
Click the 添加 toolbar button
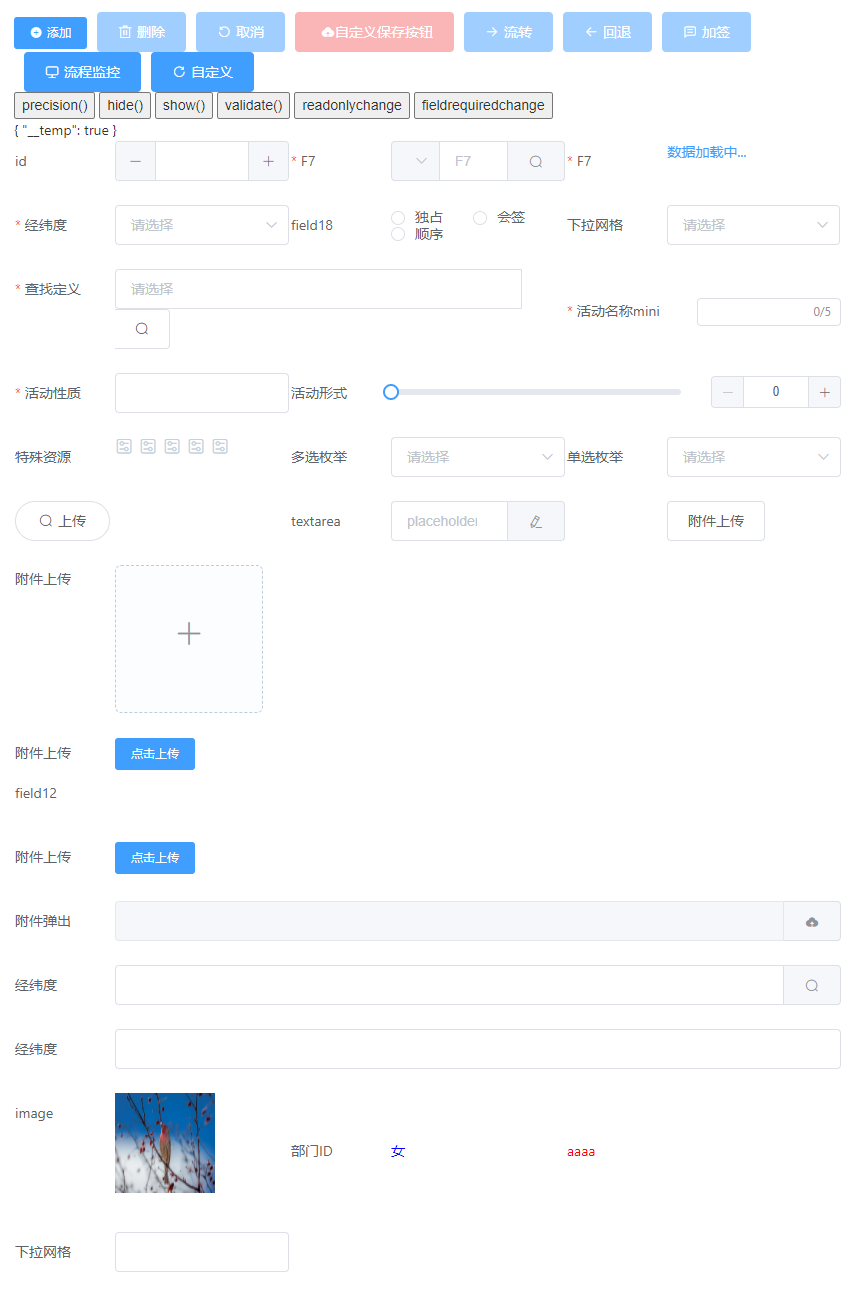50,33
